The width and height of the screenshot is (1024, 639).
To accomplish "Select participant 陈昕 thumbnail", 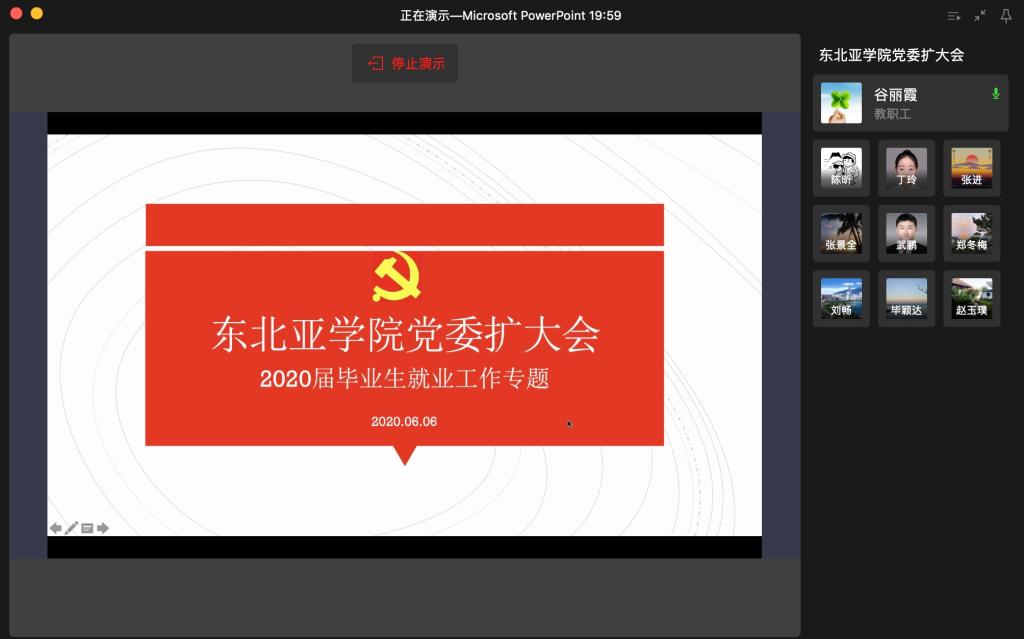I will click(x=841, y=168).
